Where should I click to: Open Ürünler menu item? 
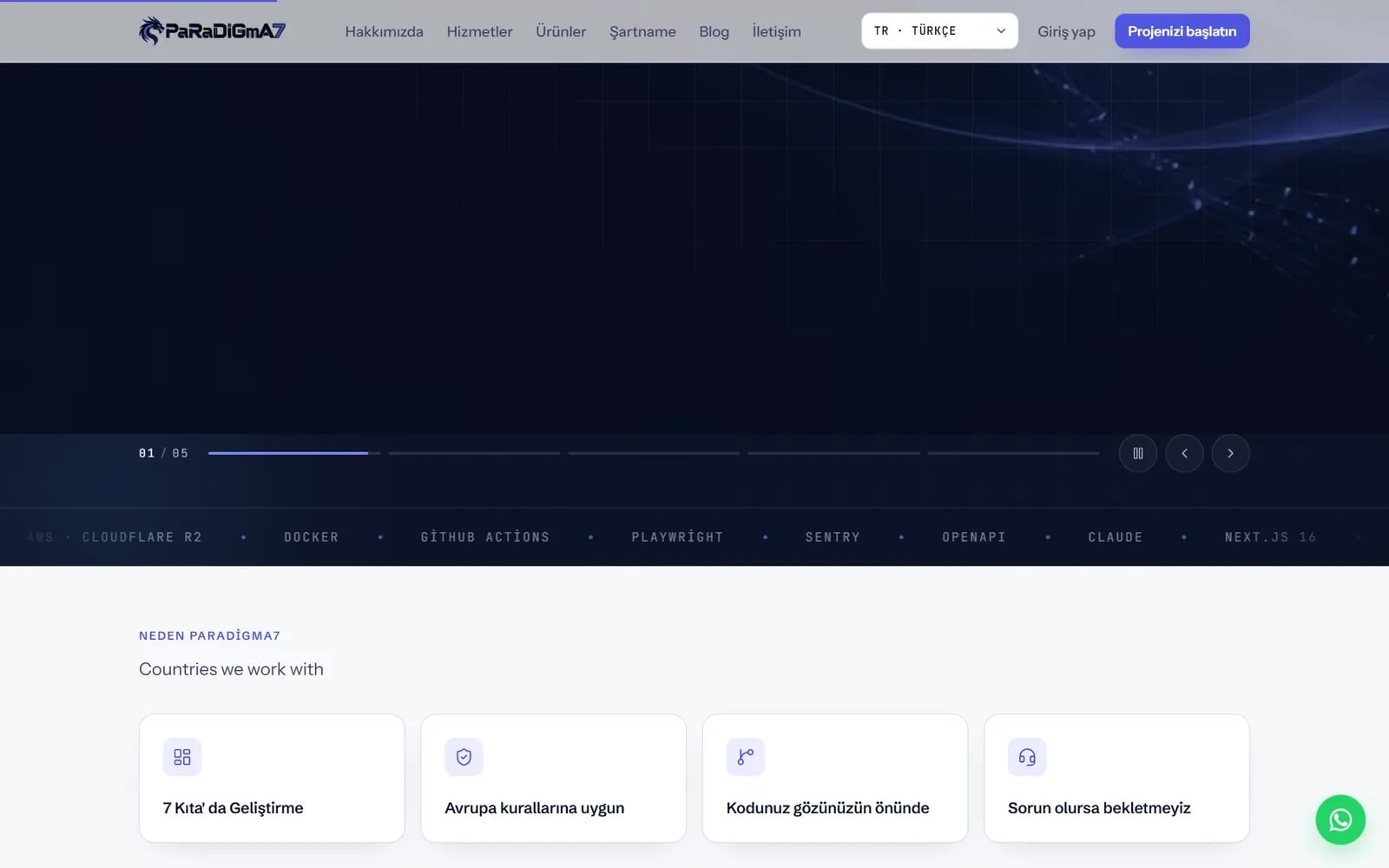pyautogui.click(x=561, y=31)
